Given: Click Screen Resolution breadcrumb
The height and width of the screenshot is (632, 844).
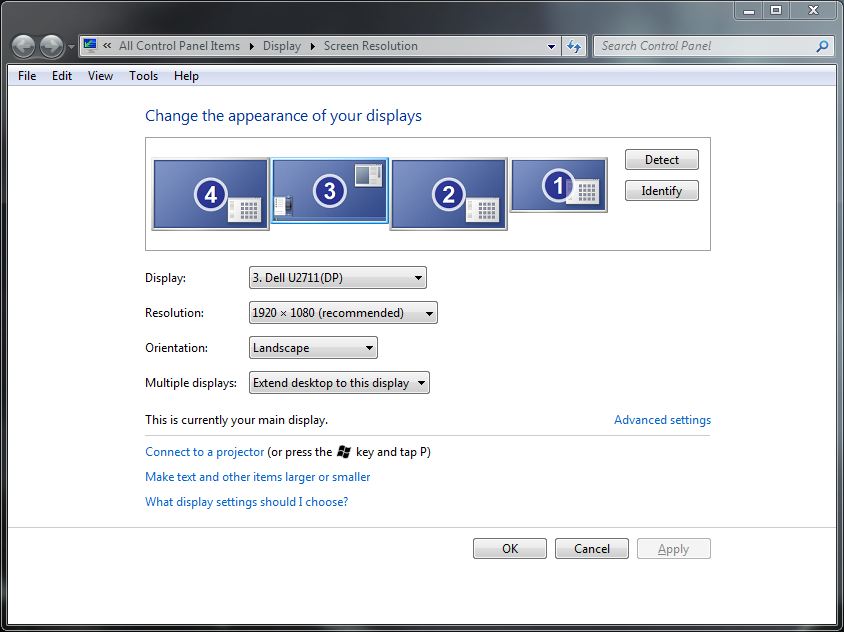Looking at the screenshot, I should [x=370, y=46].
